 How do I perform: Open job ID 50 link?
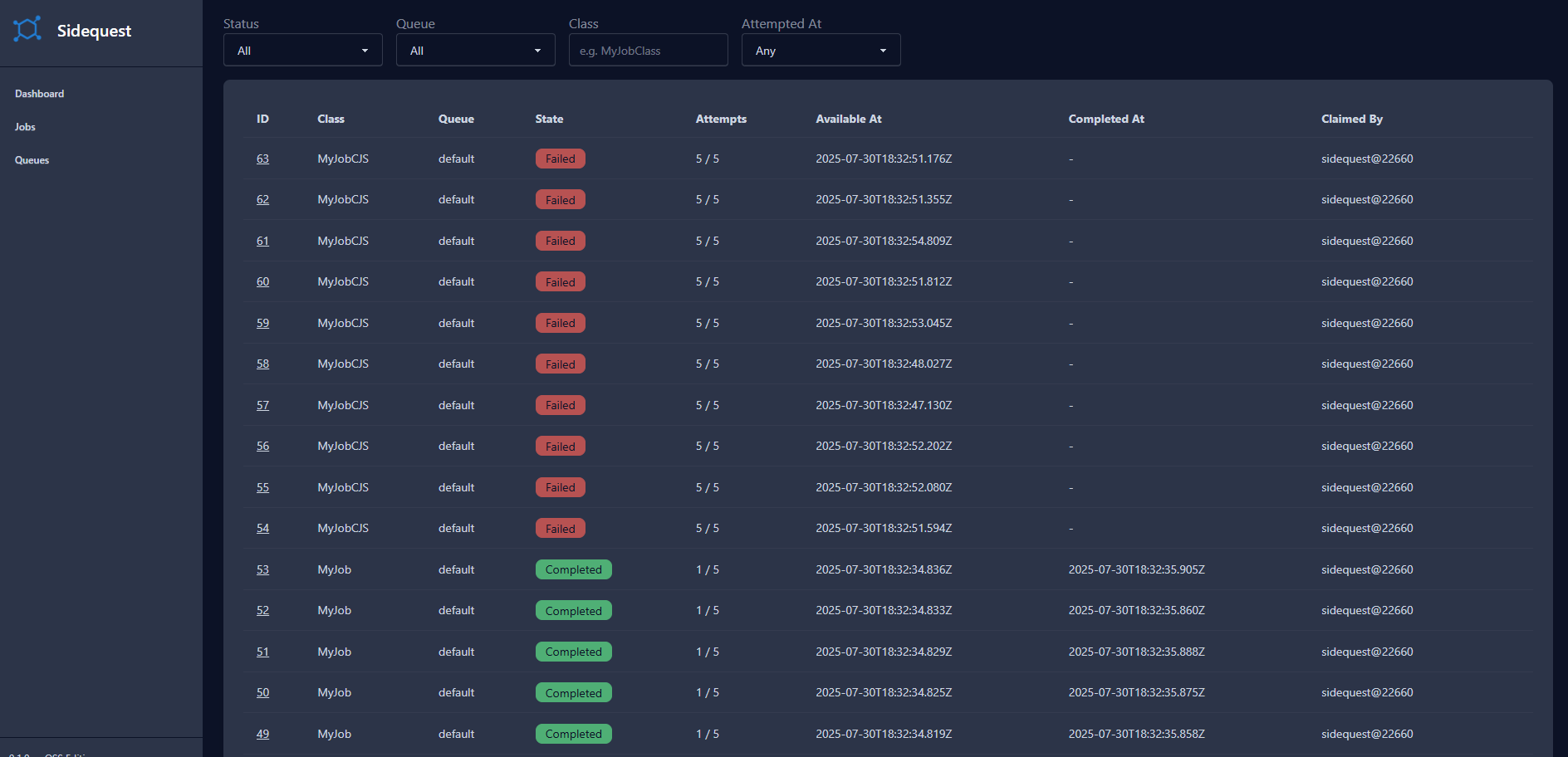(x=262, y=692)
